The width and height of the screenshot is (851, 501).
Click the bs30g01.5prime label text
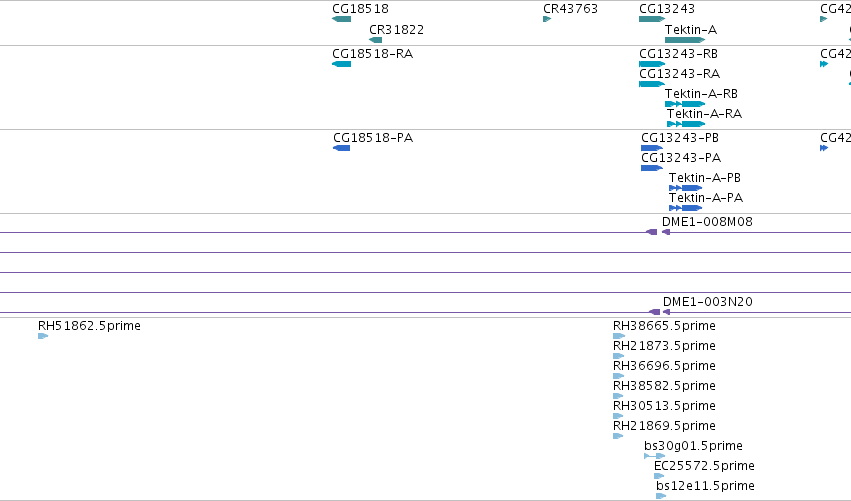click(x=694, y=446)
